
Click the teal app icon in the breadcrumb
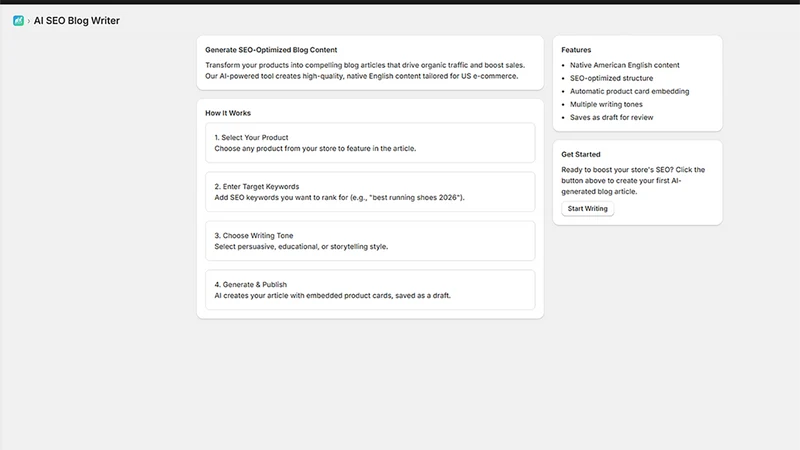pos(18,20)
